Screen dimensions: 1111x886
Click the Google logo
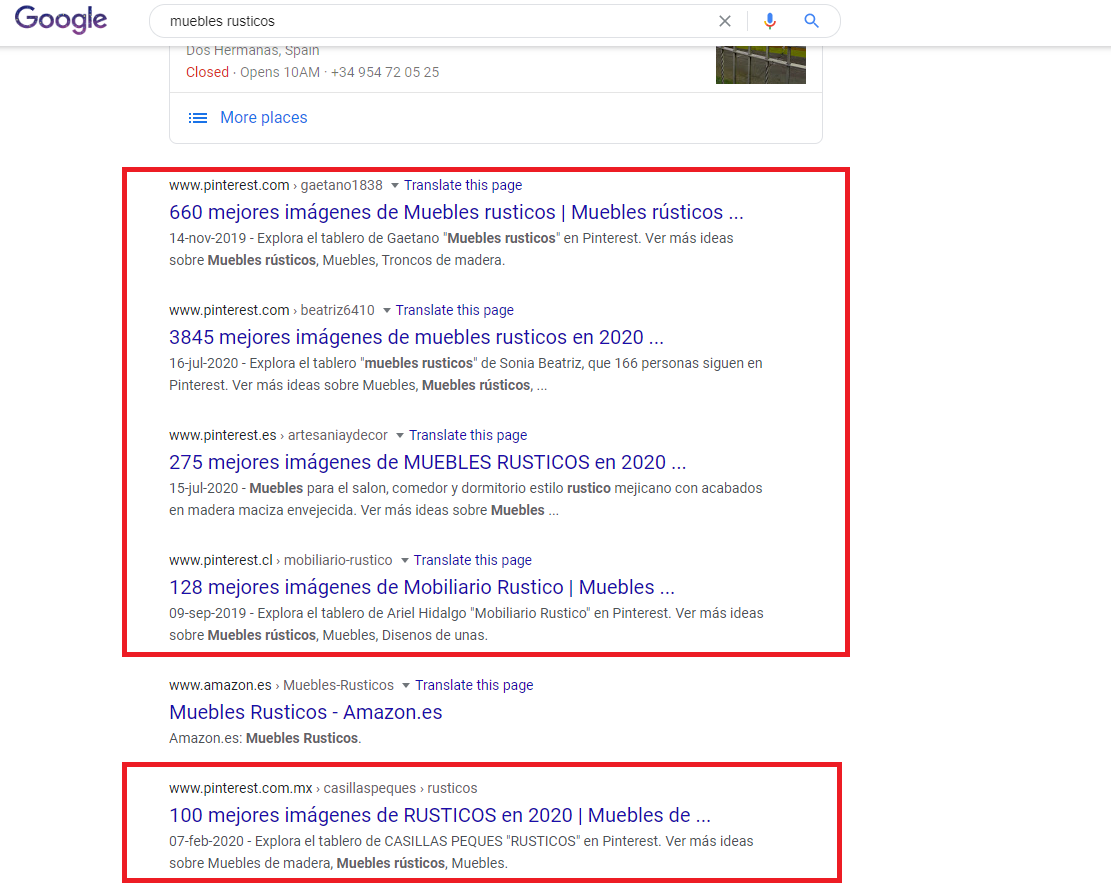click(61, 19)
